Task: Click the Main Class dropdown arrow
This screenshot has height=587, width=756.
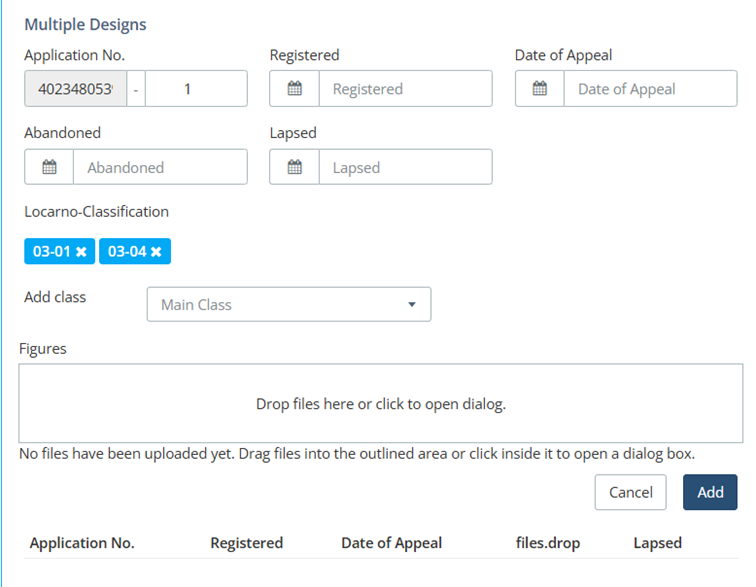Action: pyautogui.click(x=412, y=305)
